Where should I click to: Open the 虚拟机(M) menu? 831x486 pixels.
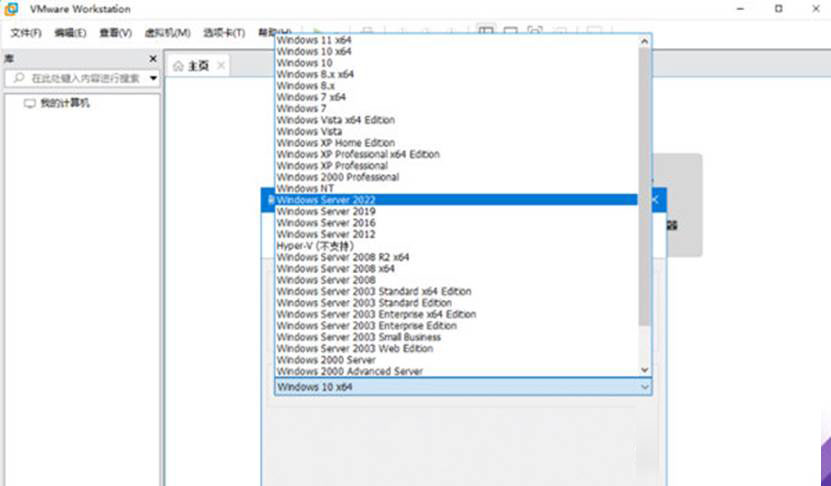(167, 33)
